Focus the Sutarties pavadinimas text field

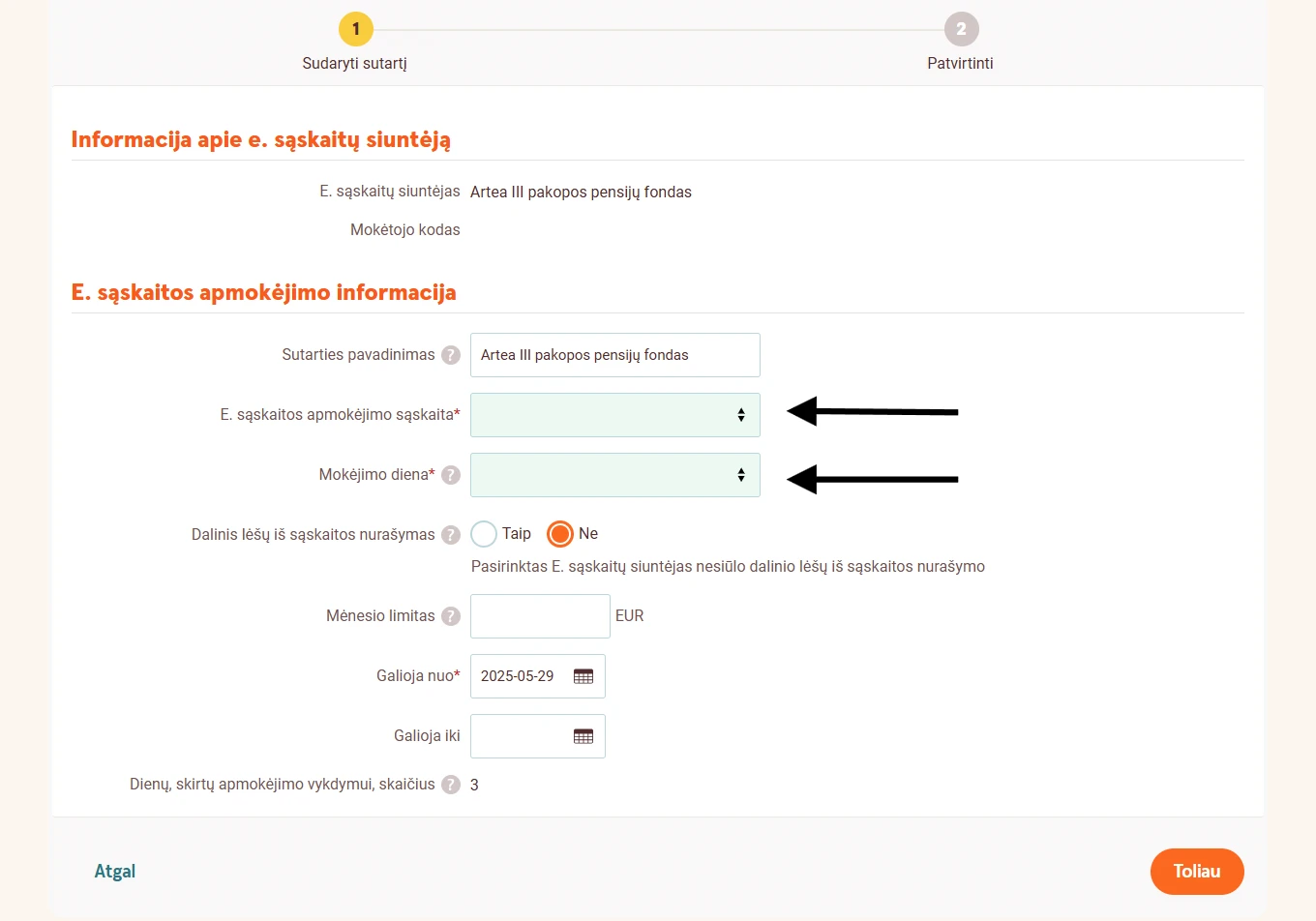coord(615,355)
